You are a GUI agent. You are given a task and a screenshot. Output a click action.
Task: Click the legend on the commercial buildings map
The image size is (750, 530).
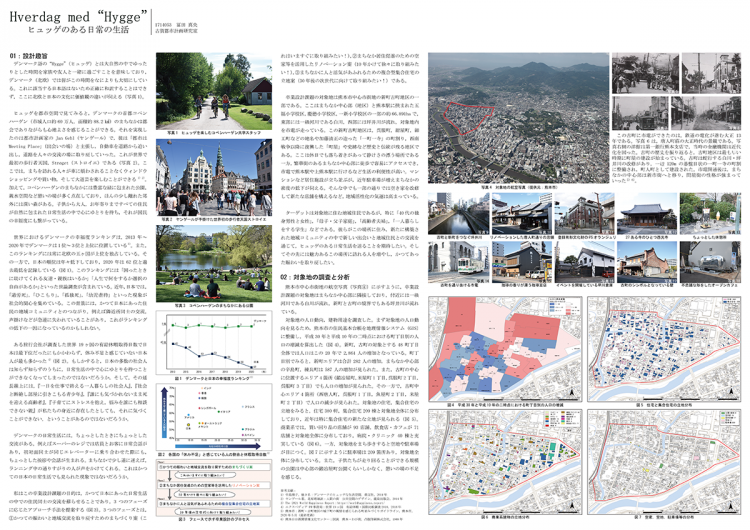coord(562,419)
